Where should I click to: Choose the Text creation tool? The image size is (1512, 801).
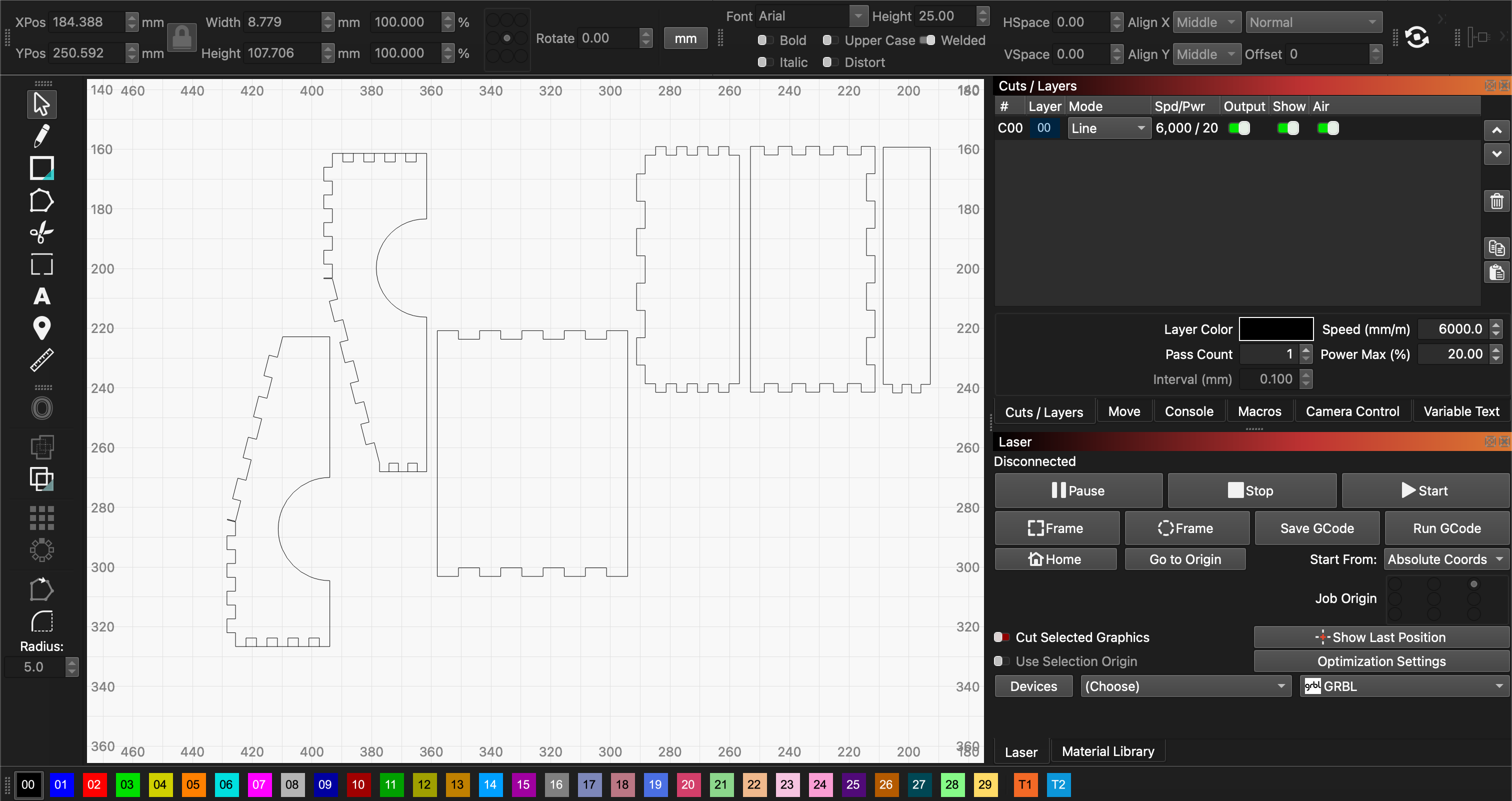(41, 296)
